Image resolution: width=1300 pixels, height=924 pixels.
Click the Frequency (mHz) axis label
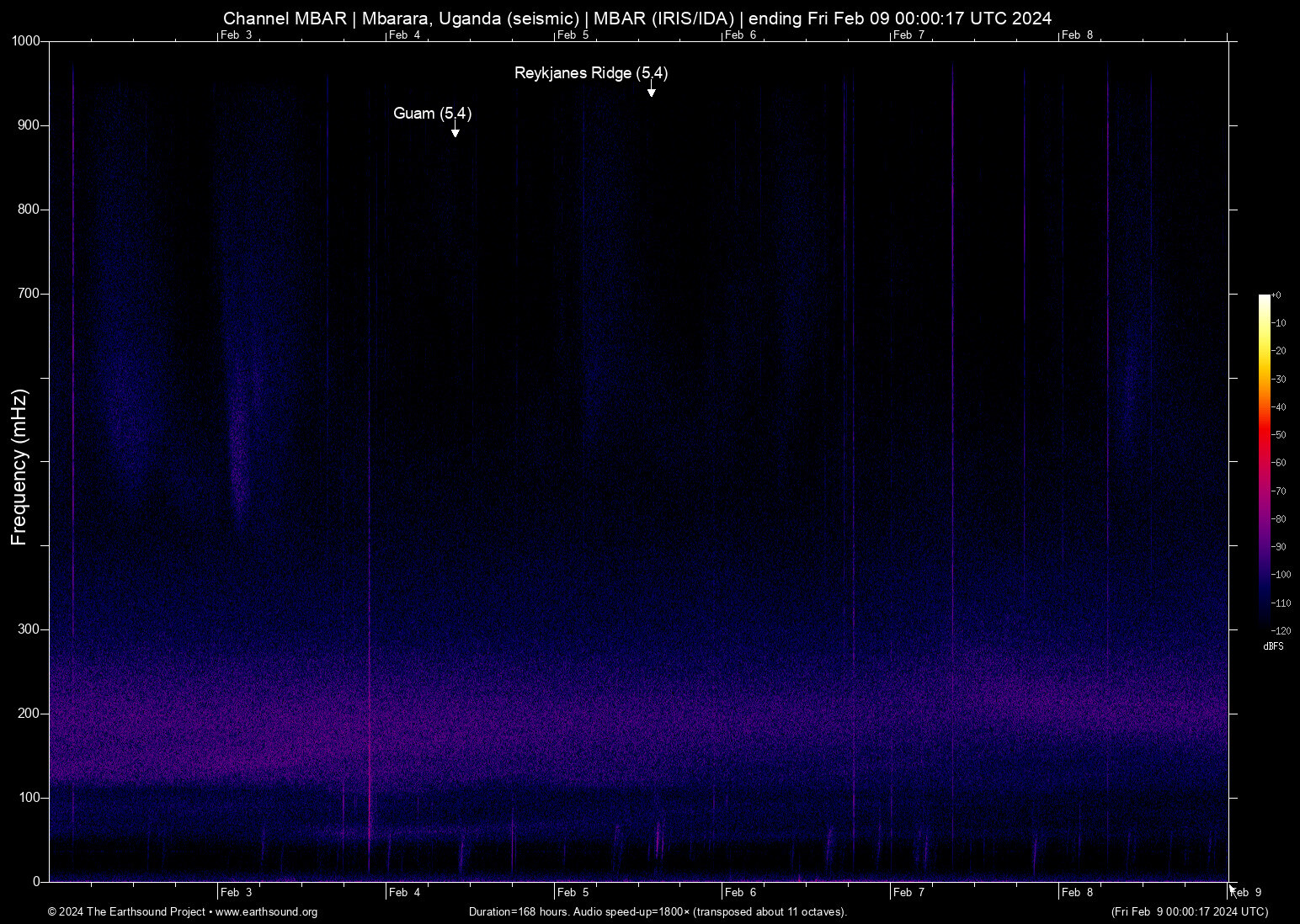19,467
